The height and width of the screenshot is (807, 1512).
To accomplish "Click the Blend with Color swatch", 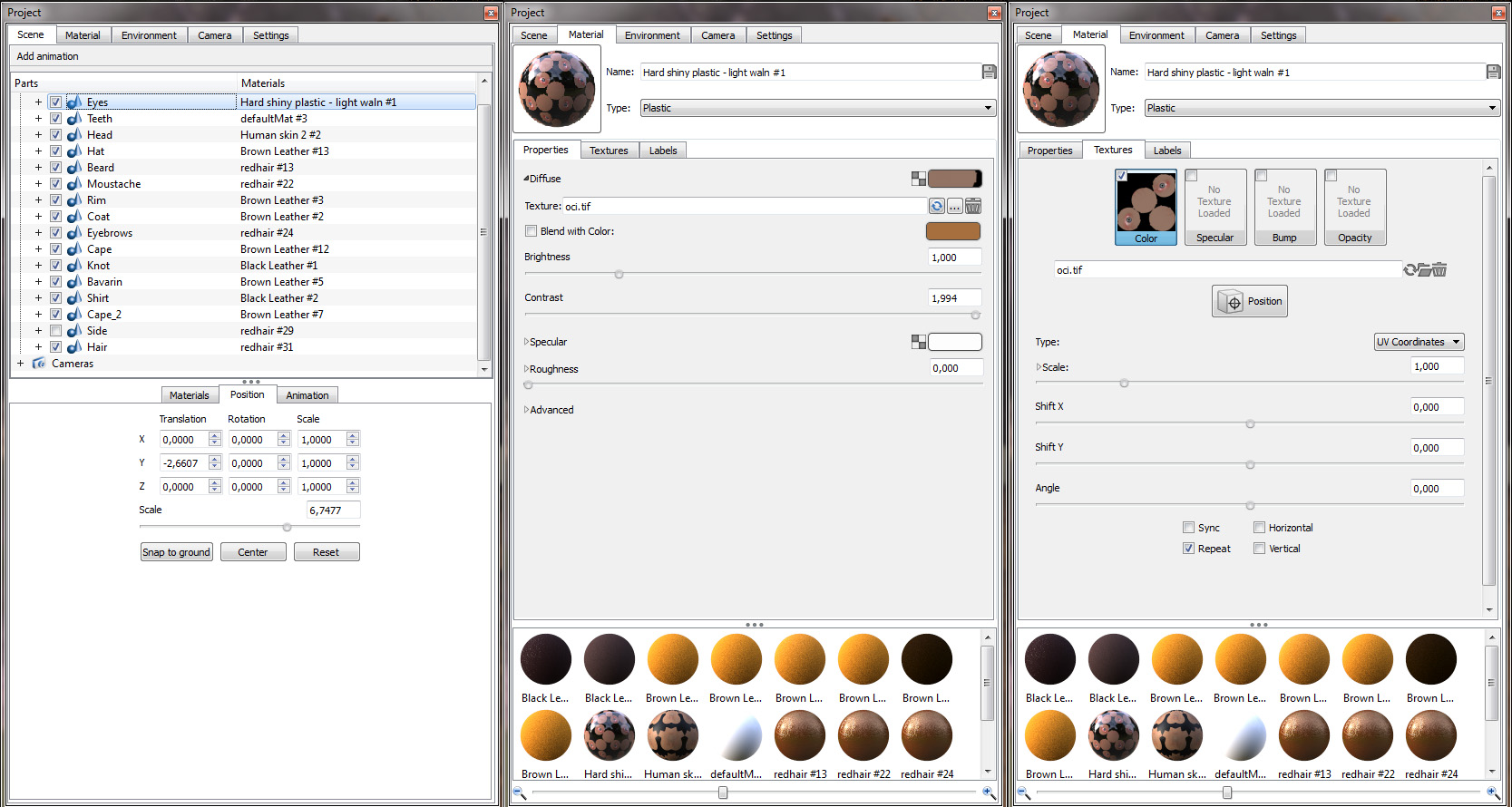I will [953, 231].
